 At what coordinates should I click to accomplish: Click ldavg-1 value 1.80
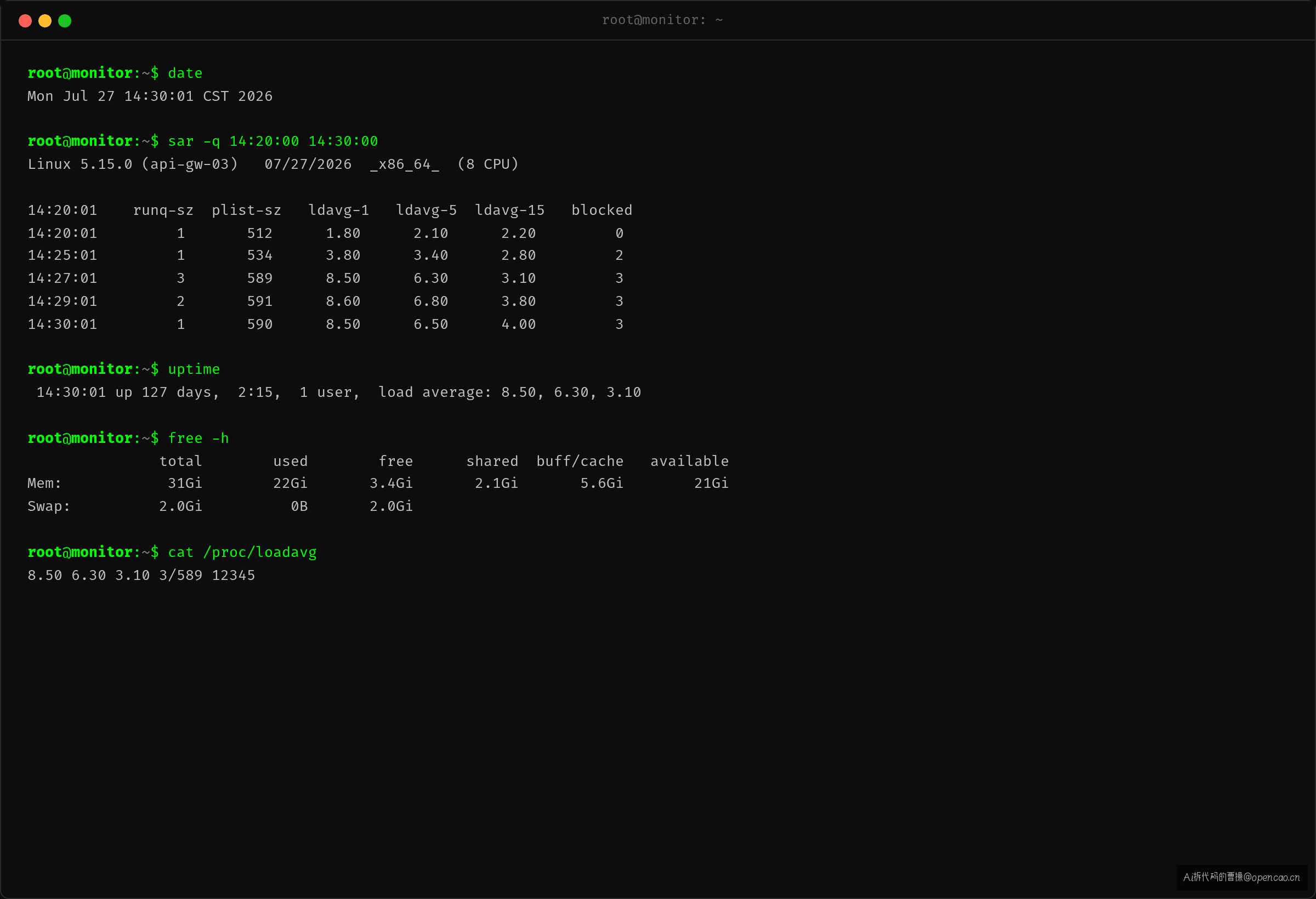pos(343,233)
